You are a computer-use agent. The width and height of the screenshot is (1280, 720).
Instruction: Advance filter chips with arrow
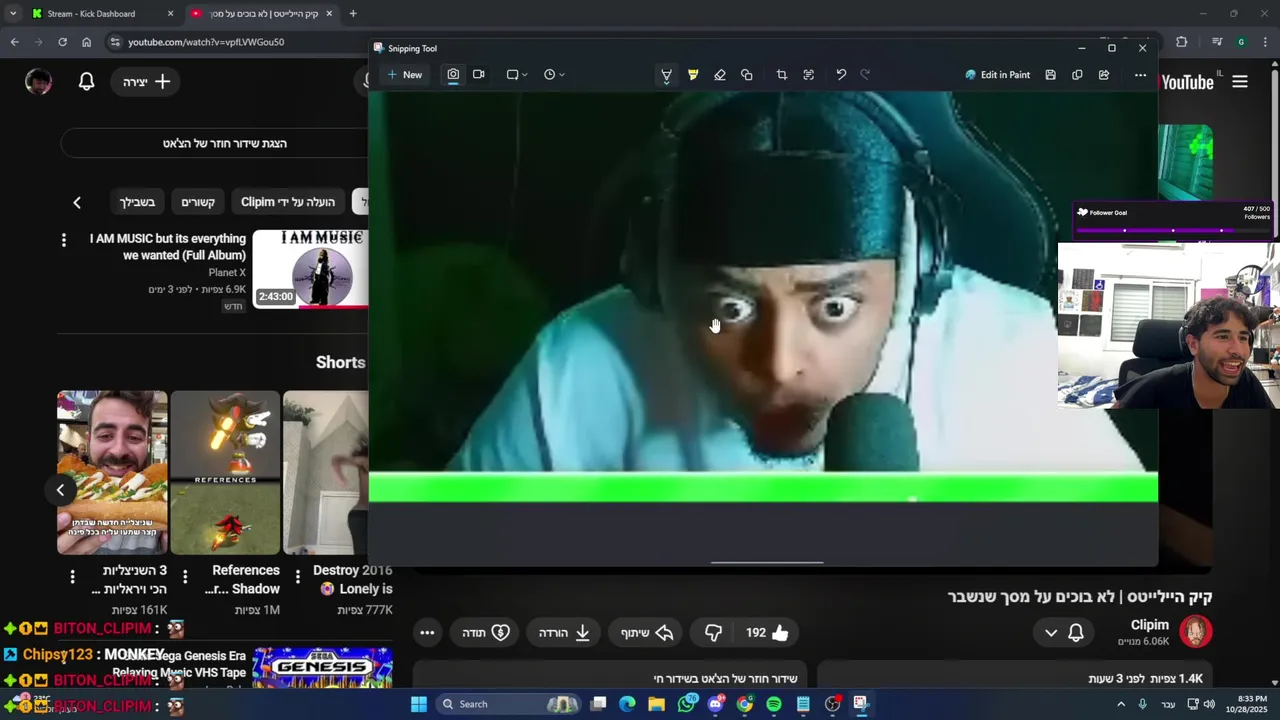pyautogui.click(x=77, y=202)
